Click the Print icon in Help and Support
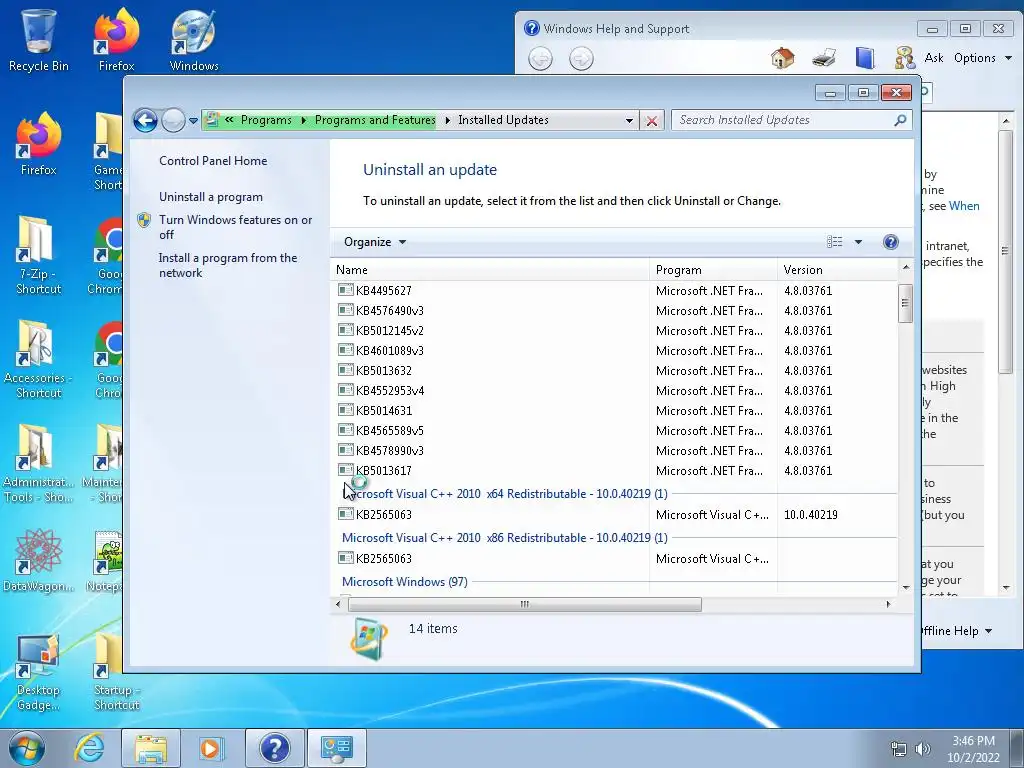 824,58
